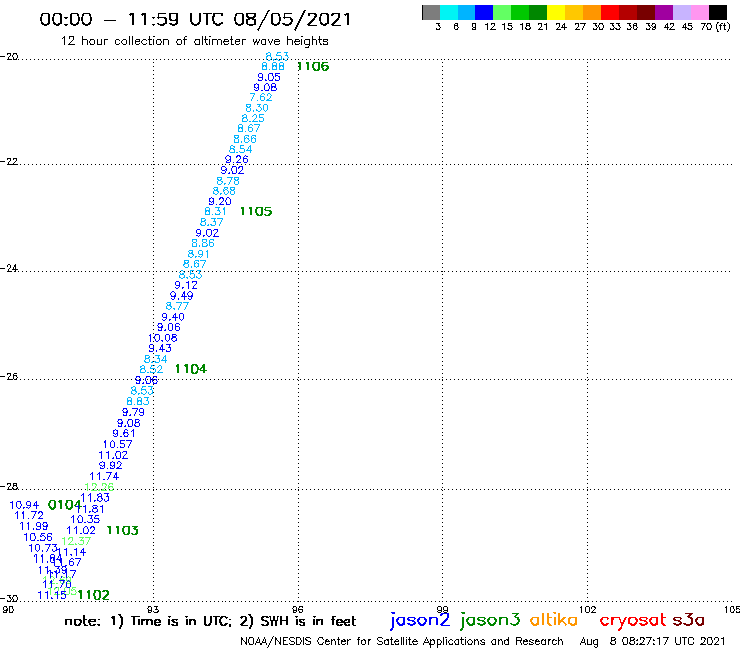This screenshot has width=740, height=650.
Task: Select the wave height value '8.31'
Action: [216, 212]
